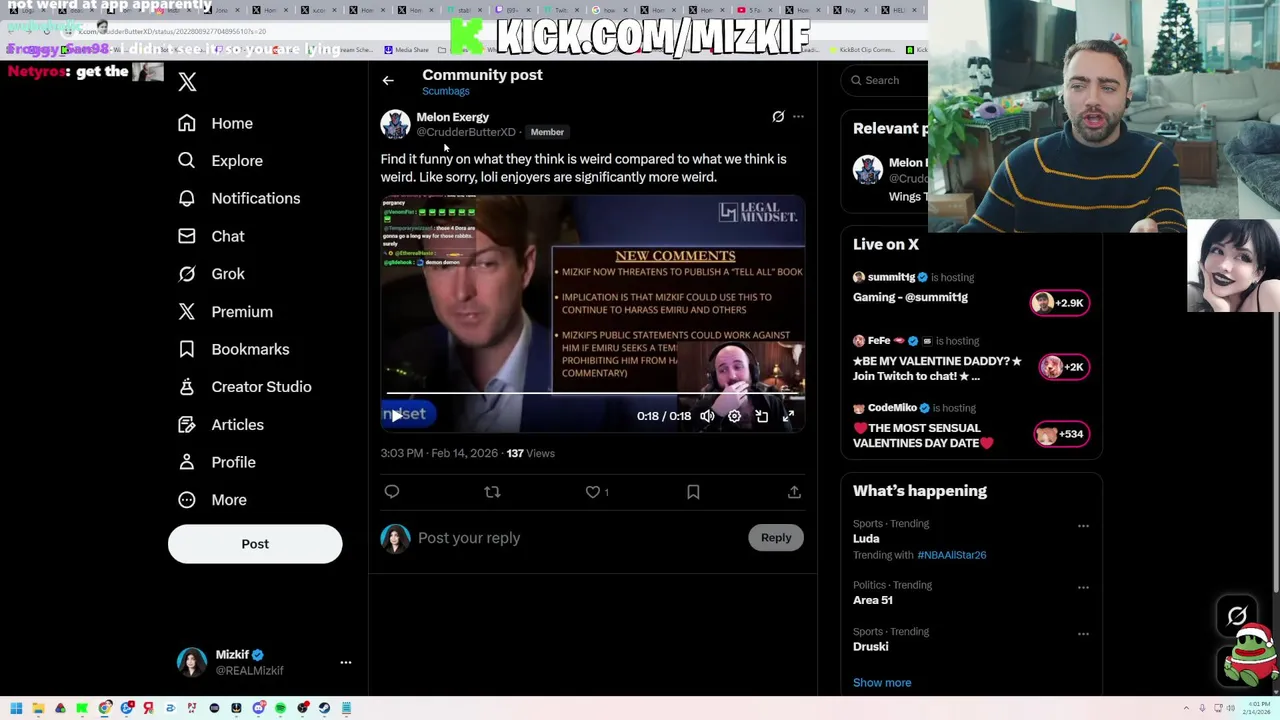Screen dimensions: 1280x720
Task: Click the video progress bar
Action: pos(592,394)
